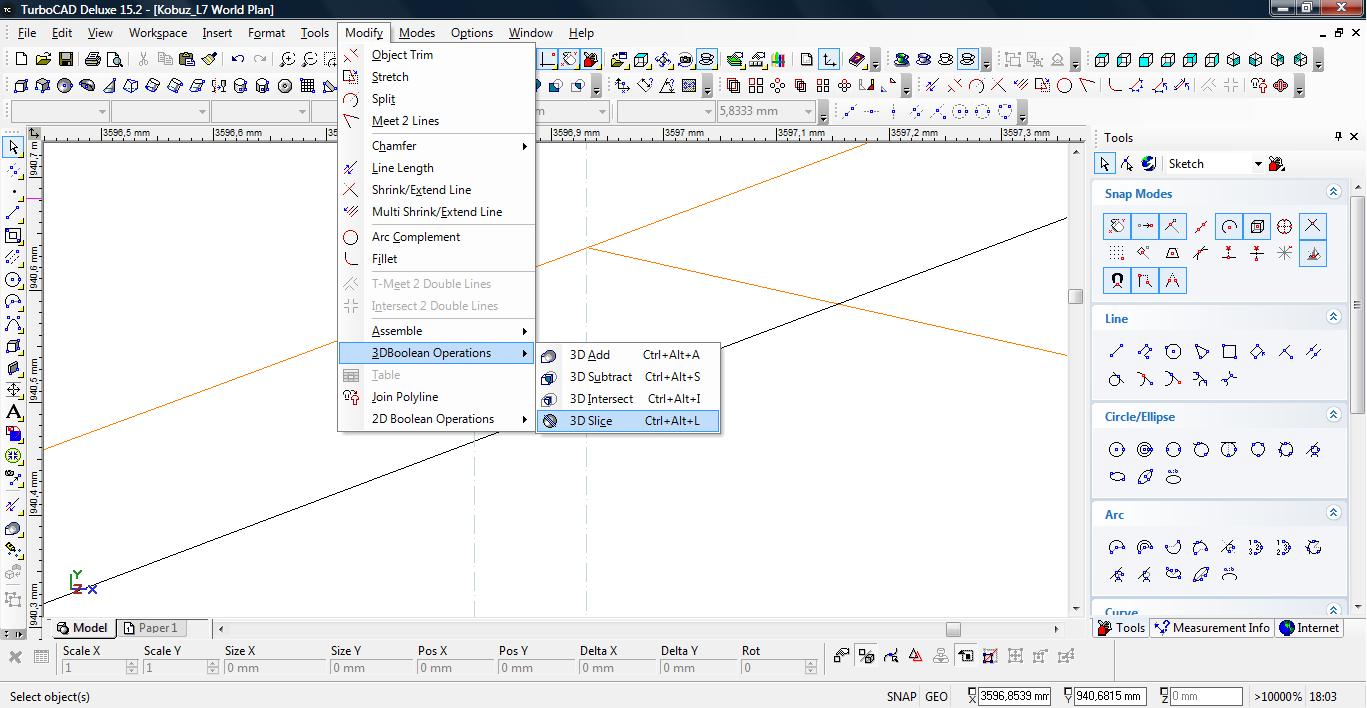
Task: Toggle the Grid snap mode
Action: [1117, 253]
